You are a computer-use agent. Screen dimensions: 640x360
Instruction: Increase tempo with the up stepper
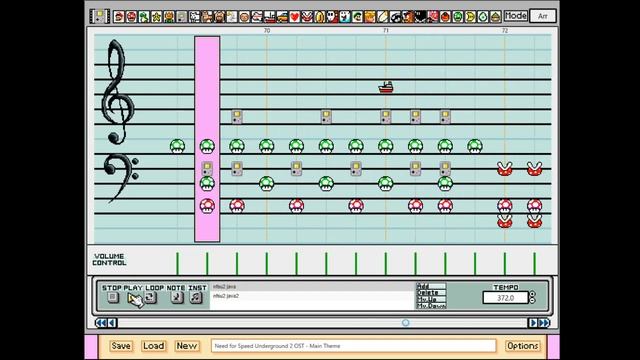(532, 294)
